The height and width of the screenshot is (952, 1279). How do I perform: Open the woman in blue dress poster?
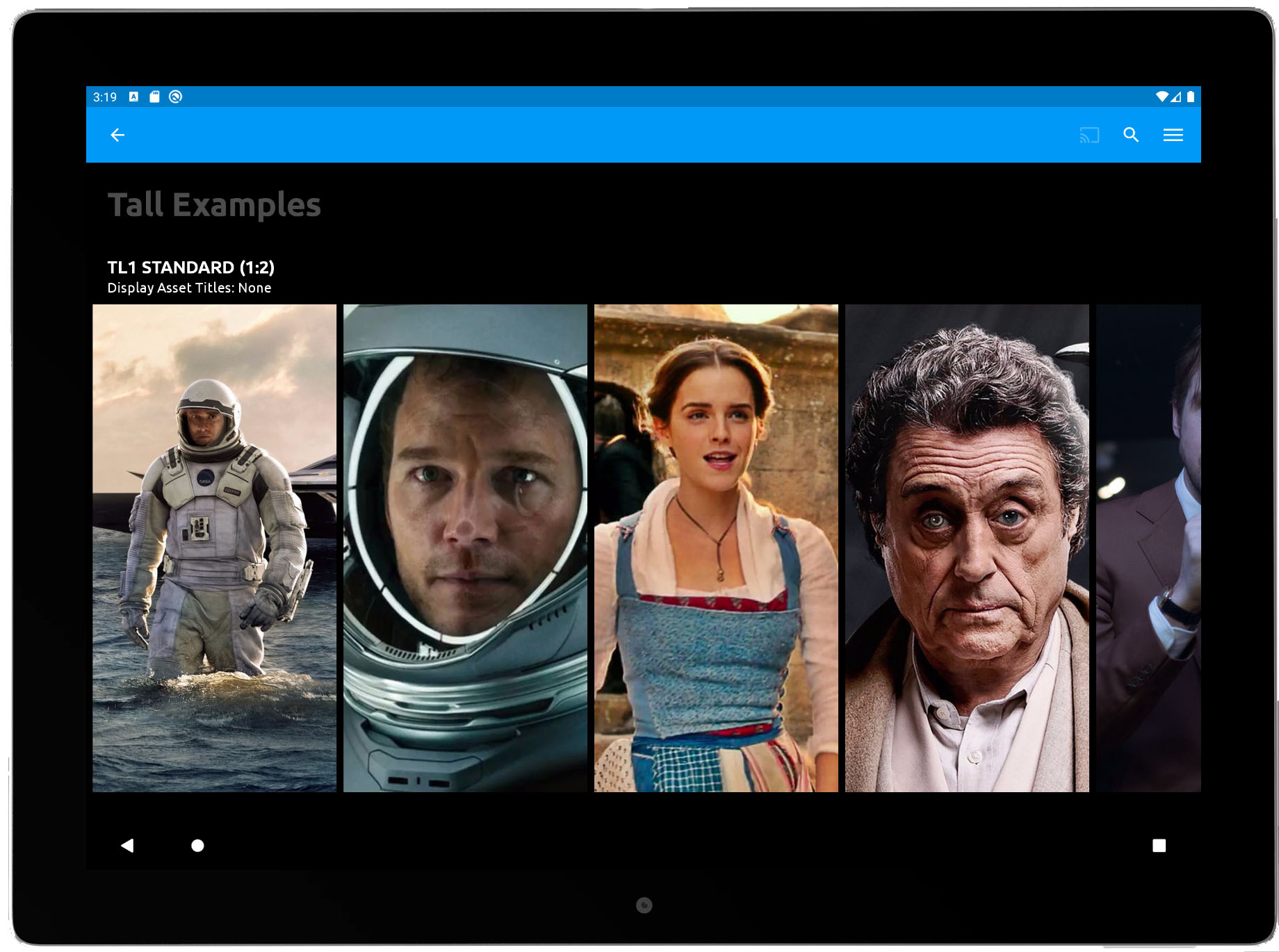[716, 548]
